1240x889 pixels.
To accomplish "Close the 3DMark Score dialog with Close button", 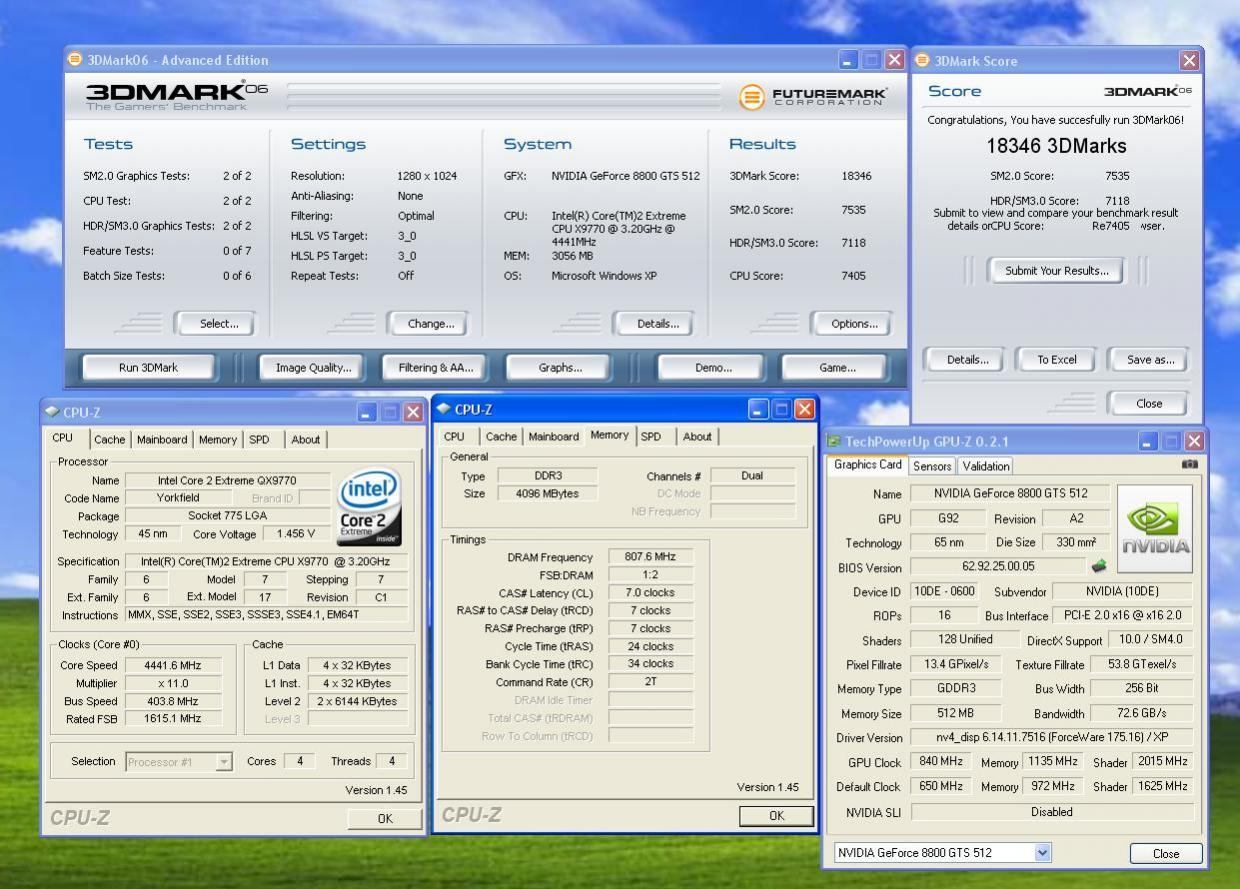I will pyautogui.click(x=1149, y=403).
